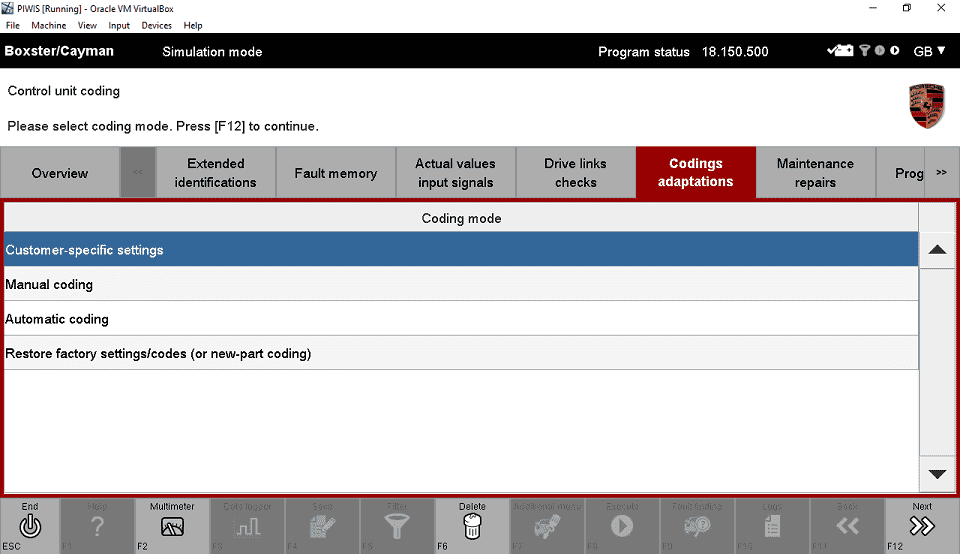Click the scroll down arrow in list
960x554 pixels.
tap(937, 474)
